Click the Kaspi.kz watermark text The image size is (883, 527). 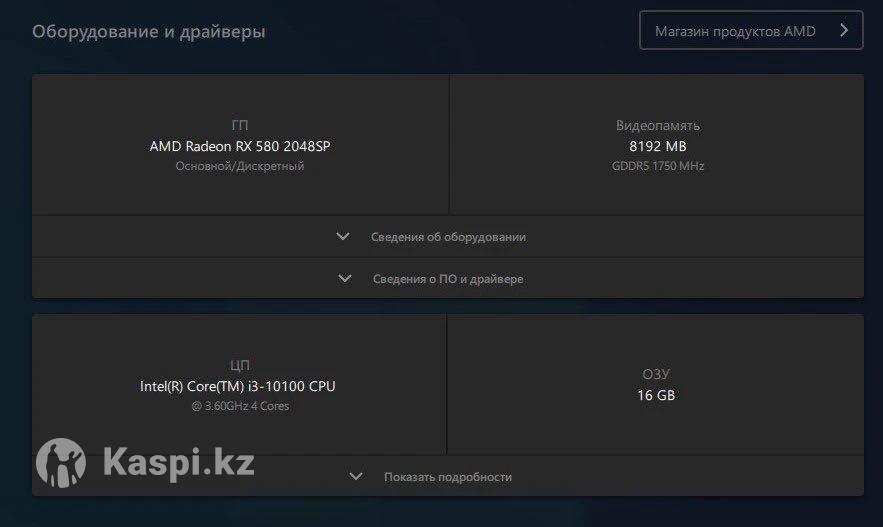pos(179,463)
